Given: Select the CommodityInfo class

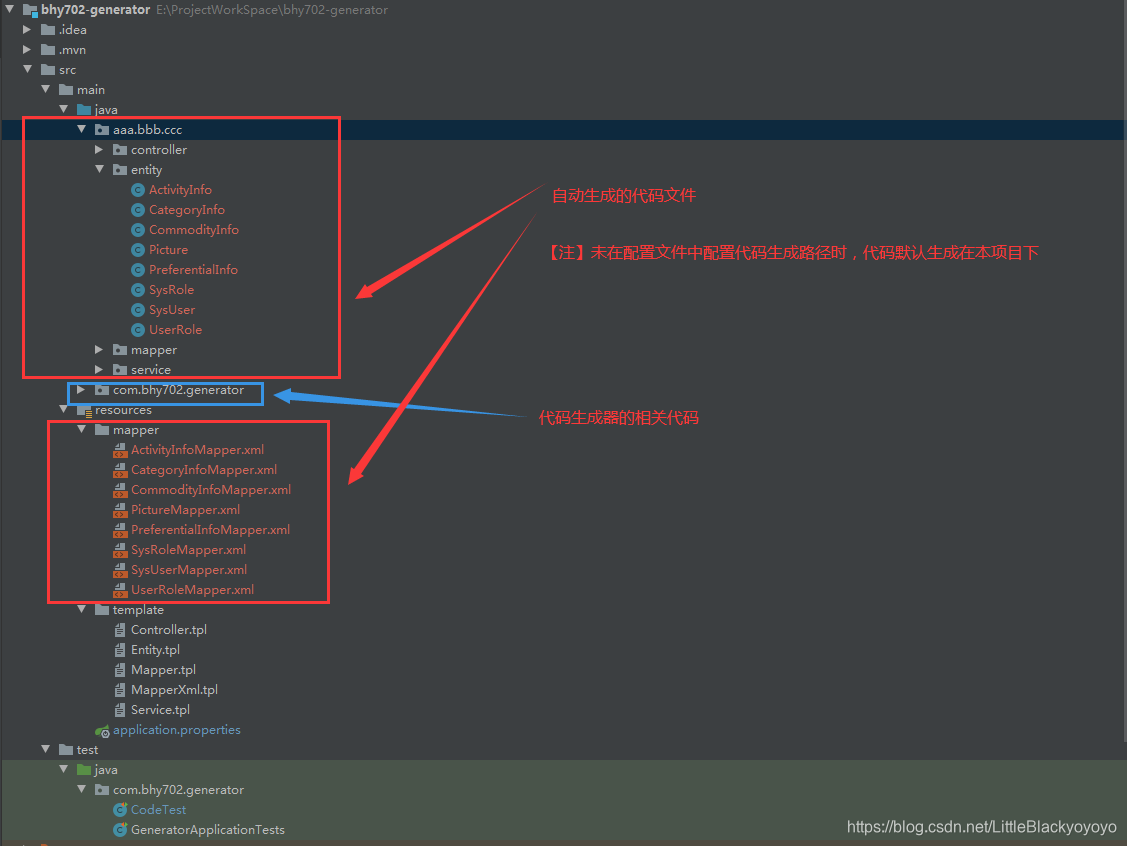Looking at the screenshot, I should pos(193,230).
